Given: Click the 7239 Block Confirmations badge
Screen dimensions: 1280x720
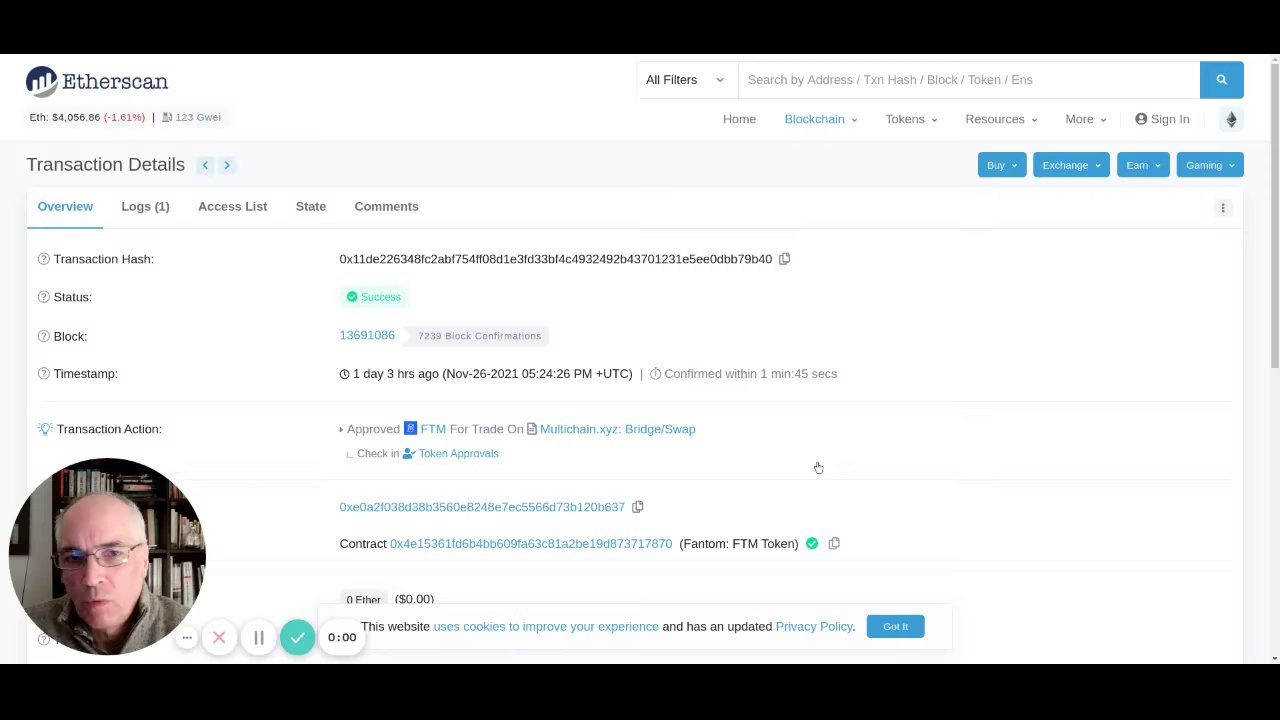Looking at the screenshot, I should [x=479, y=336].
